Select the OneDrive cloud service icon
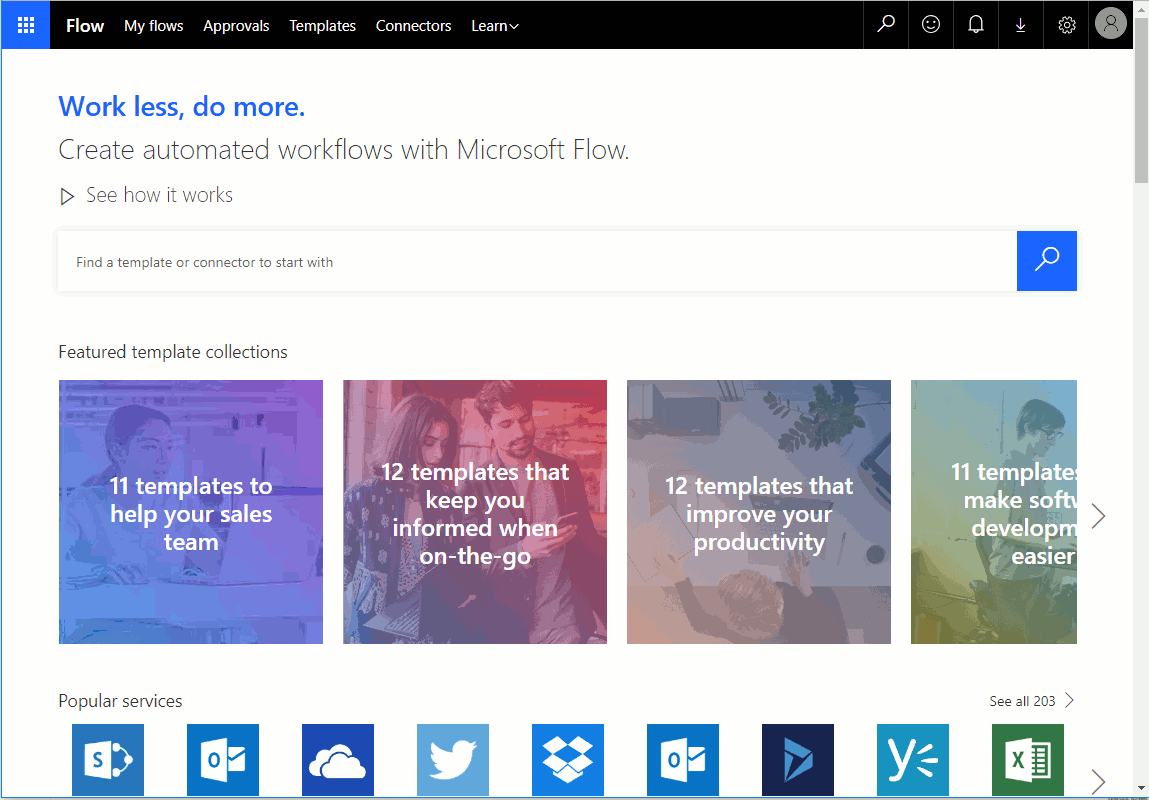The width and height of the screenshot is (1149, 800). (338, 760)
